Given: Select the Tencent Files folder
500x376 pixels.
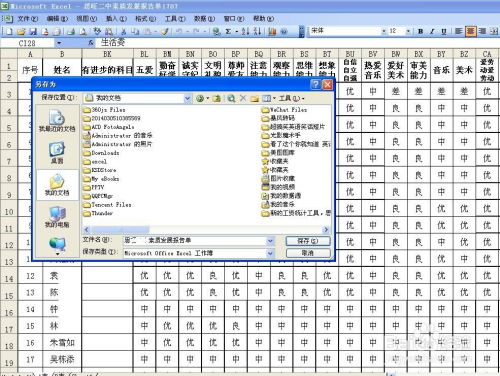Looking at the screenshot, I should click(107, 204).
